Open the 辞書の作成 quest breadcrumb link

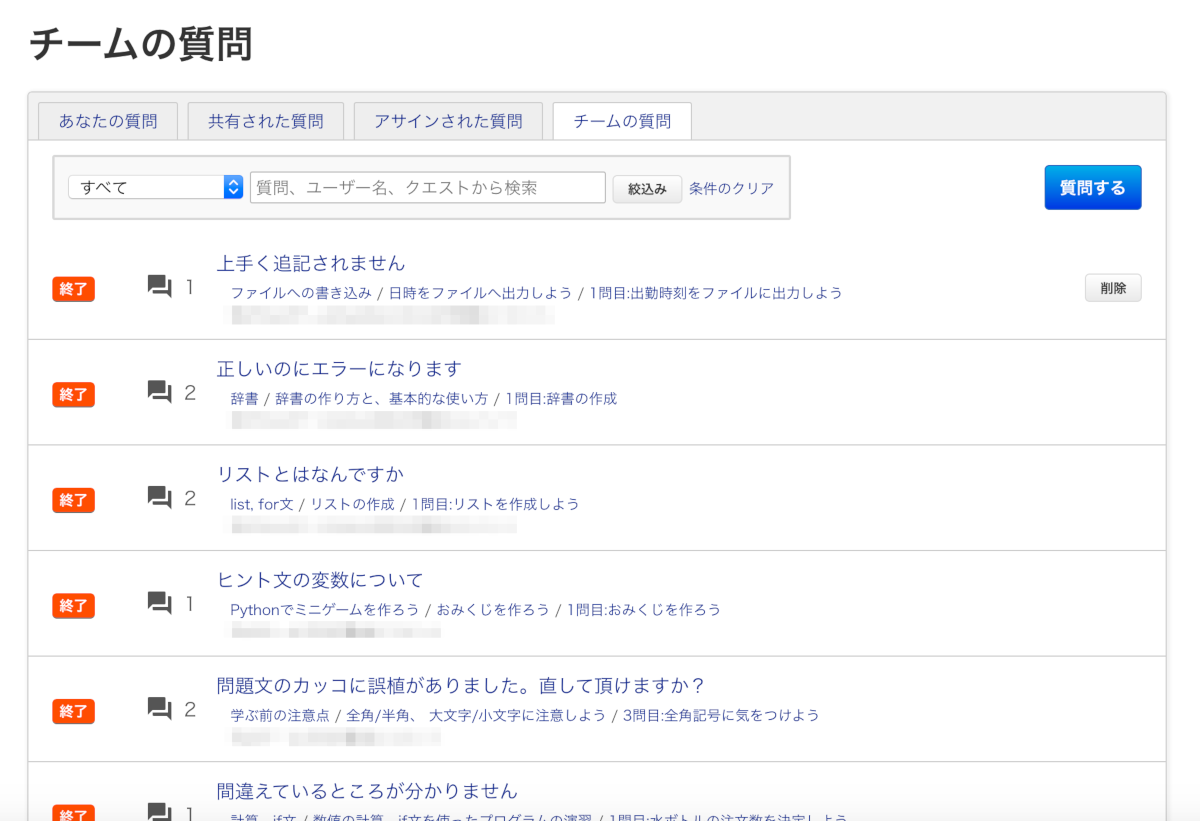click(x=561, y=398)
